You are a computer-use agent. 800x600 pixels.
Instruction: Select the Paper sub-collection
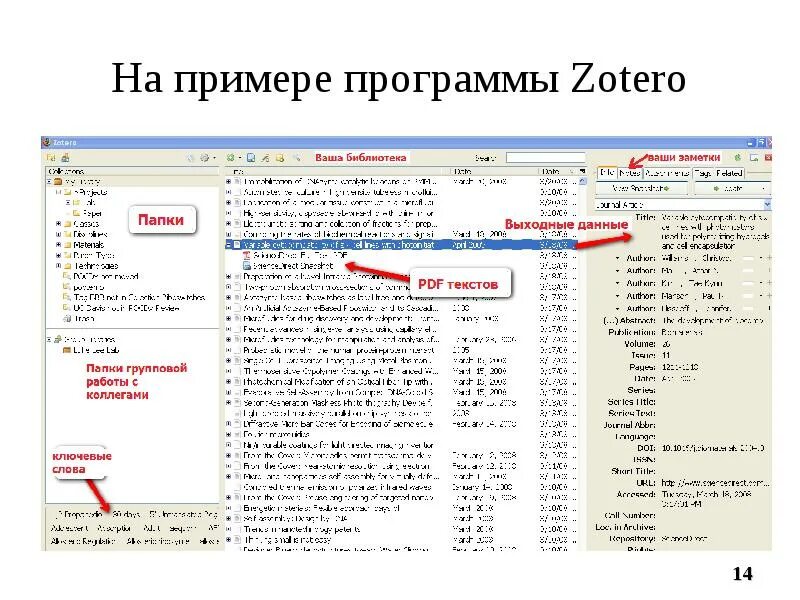coord(87,213)
